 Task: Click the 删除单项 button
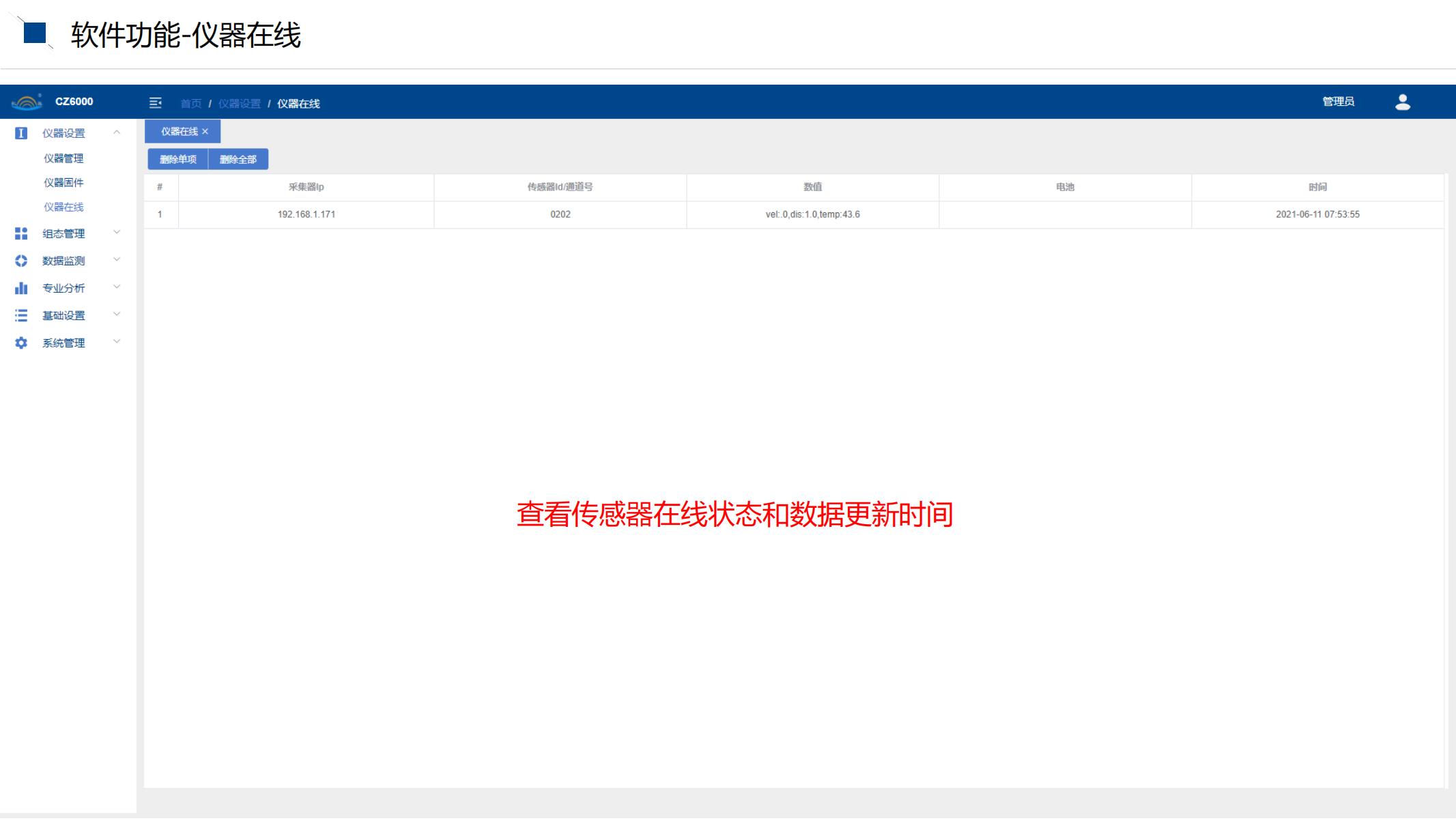pos(179,158)
